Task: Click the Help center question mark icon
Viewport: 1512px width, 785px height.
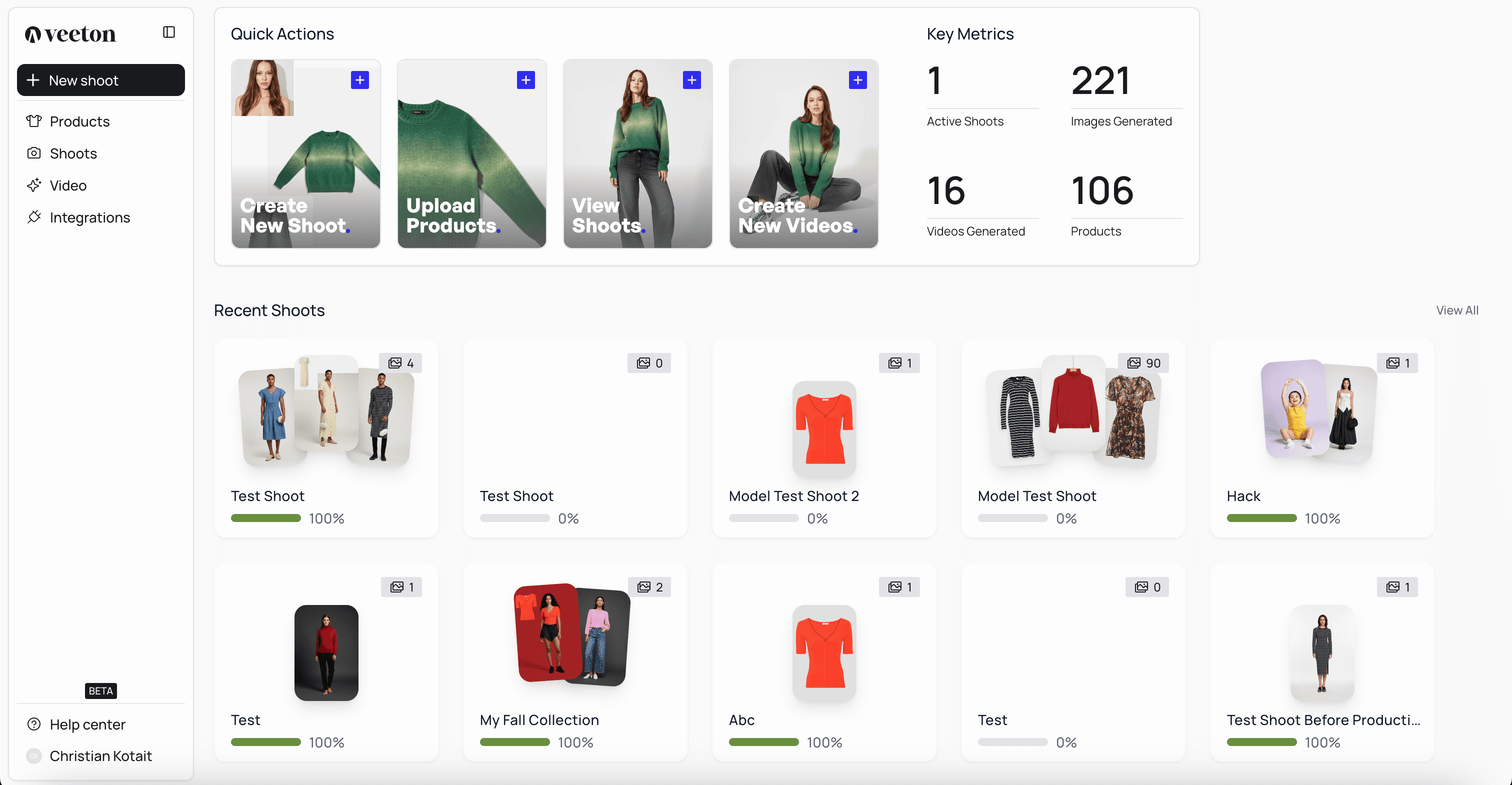Action: (34, 724)
